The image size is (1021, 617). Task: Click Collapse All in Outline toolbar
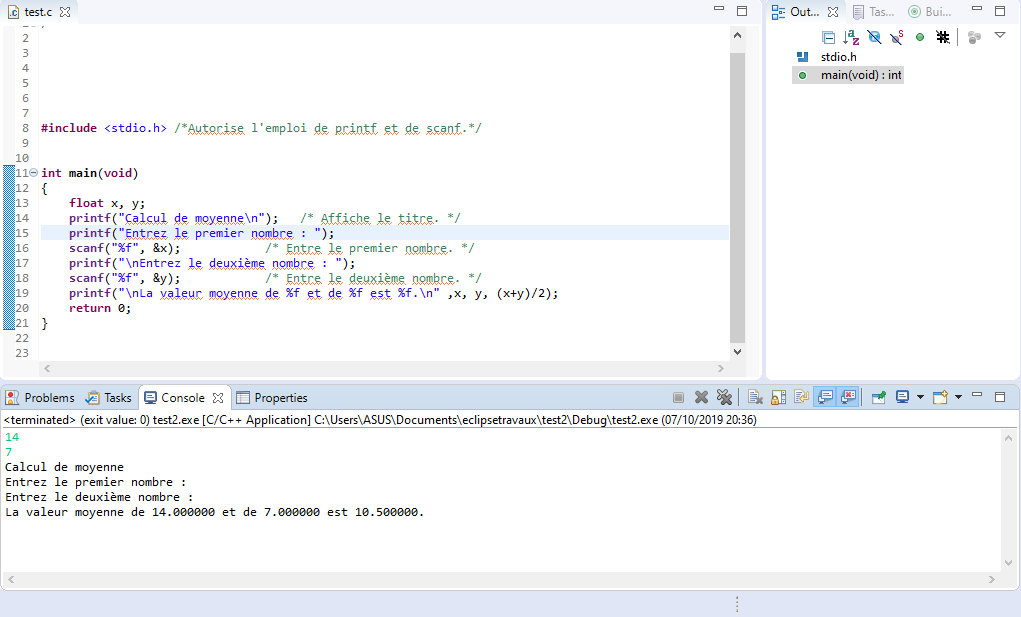[x=828, y=37]
